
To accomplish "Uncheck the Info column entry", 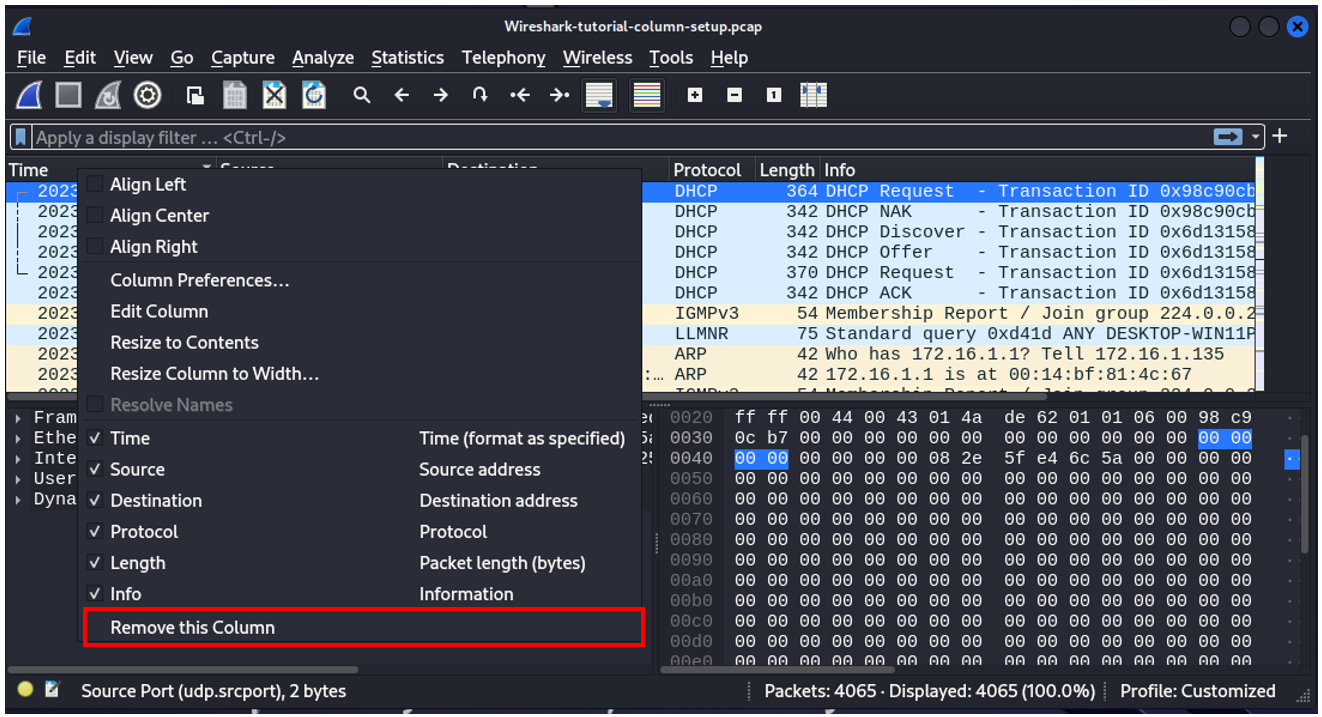I will 95,593.
